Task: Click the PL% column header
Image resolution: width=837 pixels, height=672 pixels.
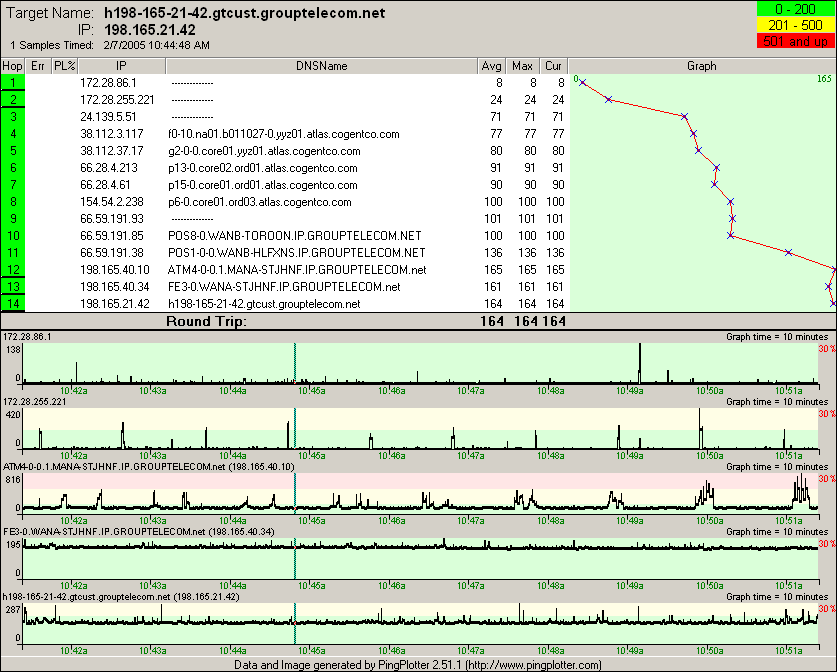Action: tap(65, 66)
